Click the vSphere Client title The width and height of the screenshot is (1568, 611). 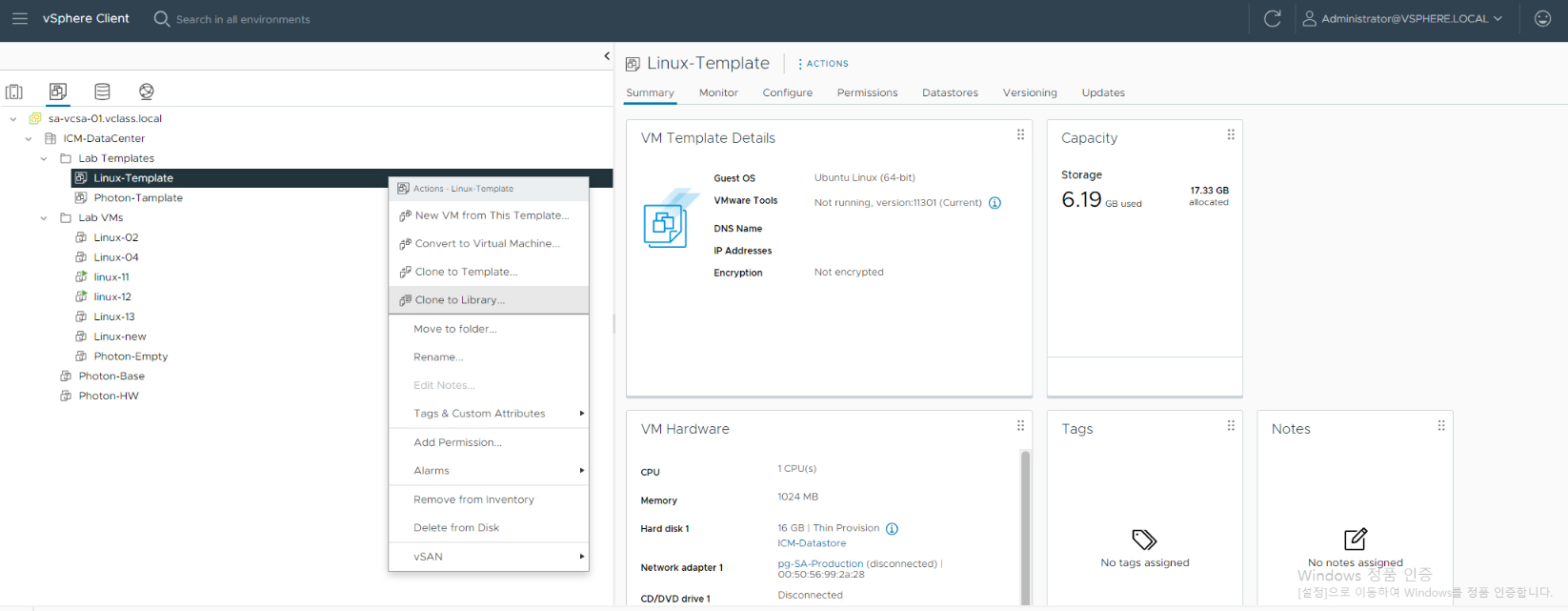click(x=86, y=18)
